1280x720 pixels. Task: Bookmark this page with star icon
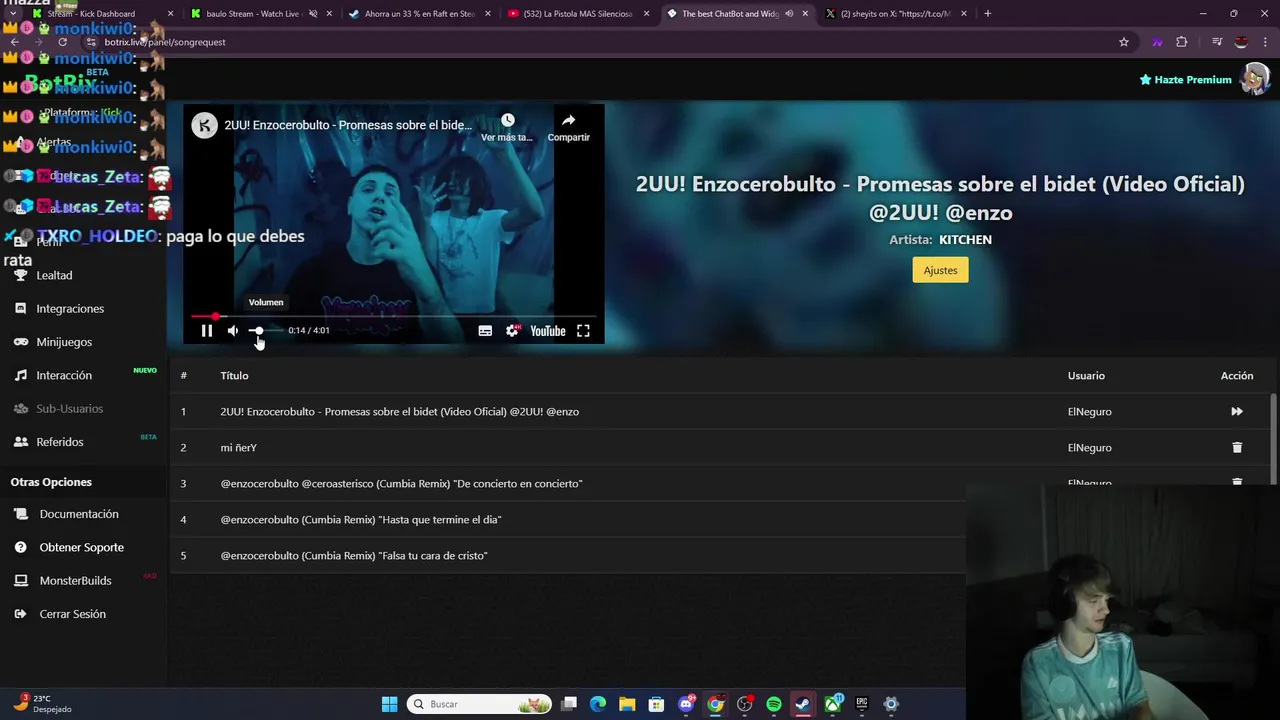pos(1124,42)
